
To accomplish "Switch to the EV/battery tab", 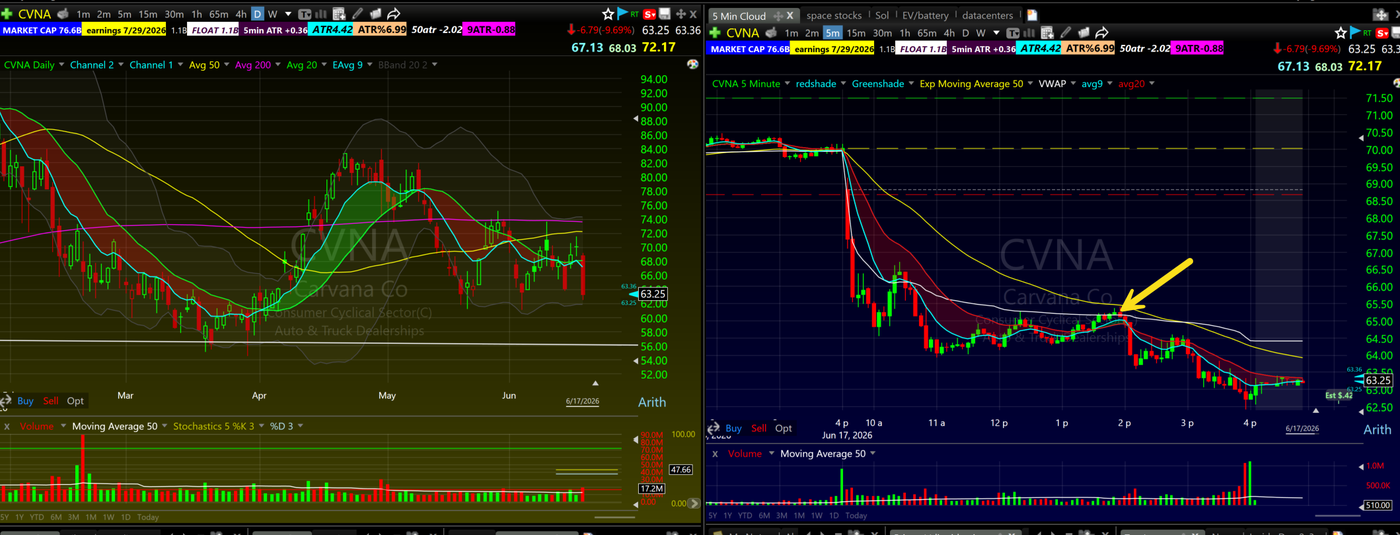I will pos(925,15).
